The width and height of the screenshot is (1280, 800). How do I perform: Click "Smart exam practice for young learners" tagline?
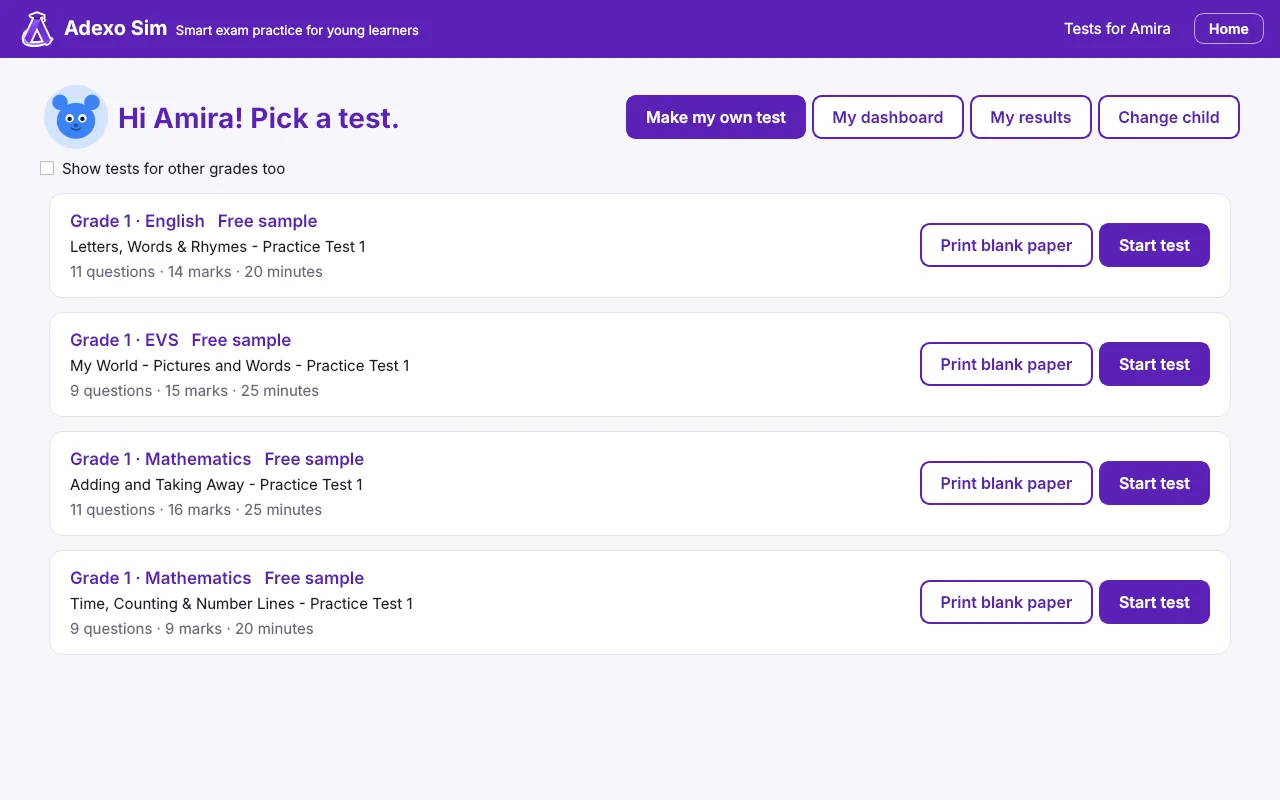[x=297, y=30]
